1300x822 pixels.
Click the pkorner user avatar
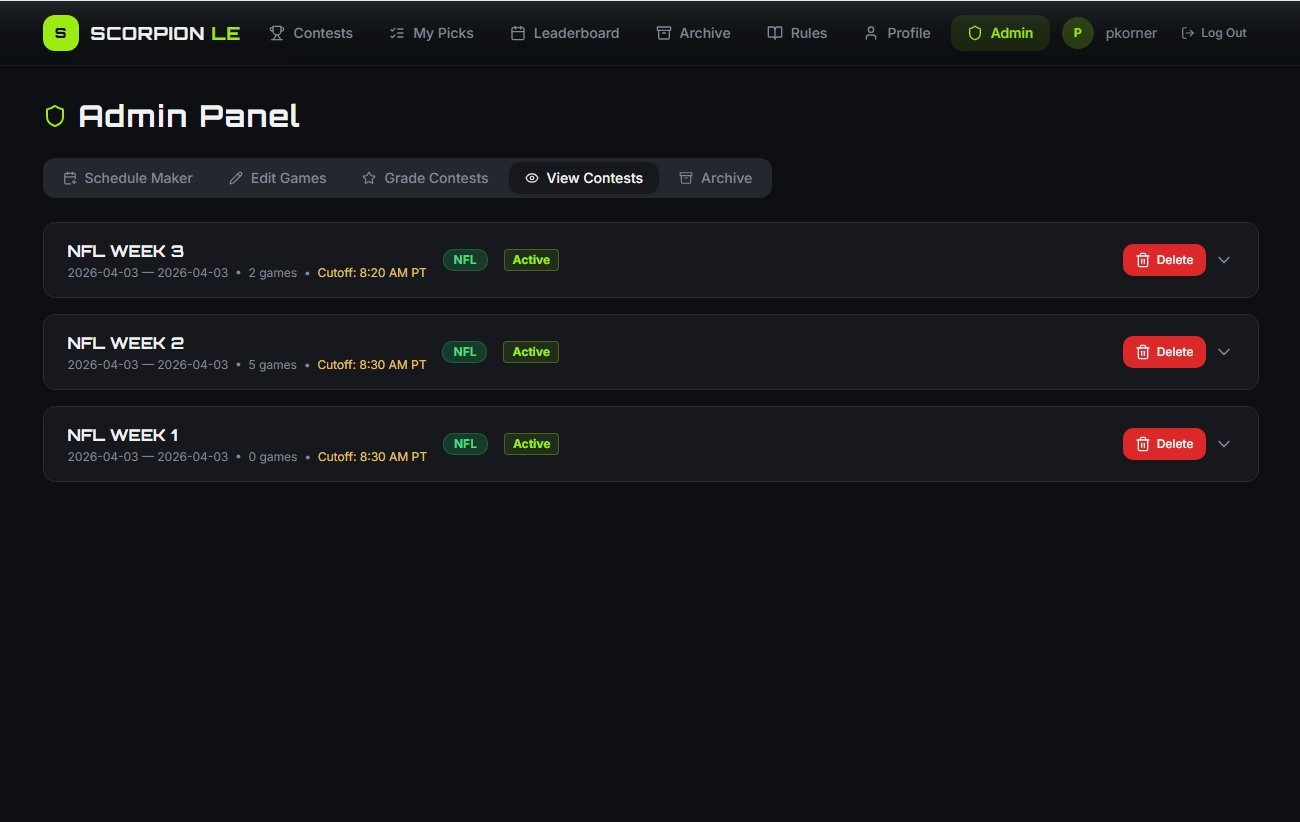tap(1077, 33)
